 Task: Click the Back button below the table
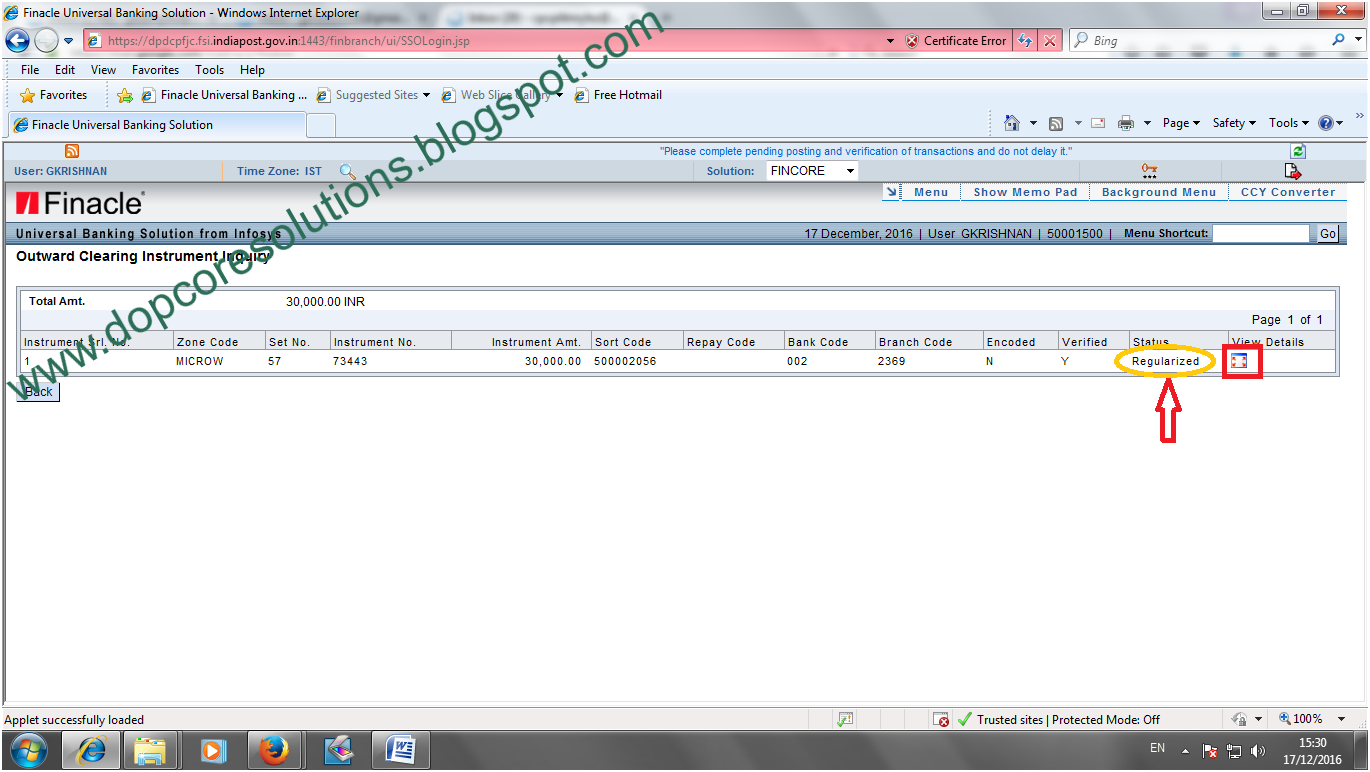(39, 391)
